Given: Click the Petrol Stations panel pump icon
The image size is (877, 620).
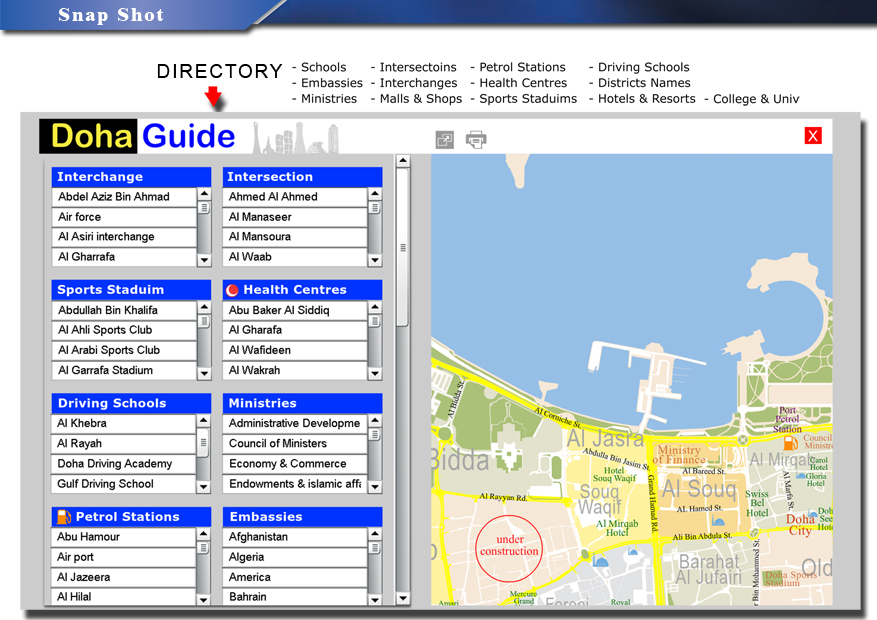Looking at the screenshot, I should 64,517.
